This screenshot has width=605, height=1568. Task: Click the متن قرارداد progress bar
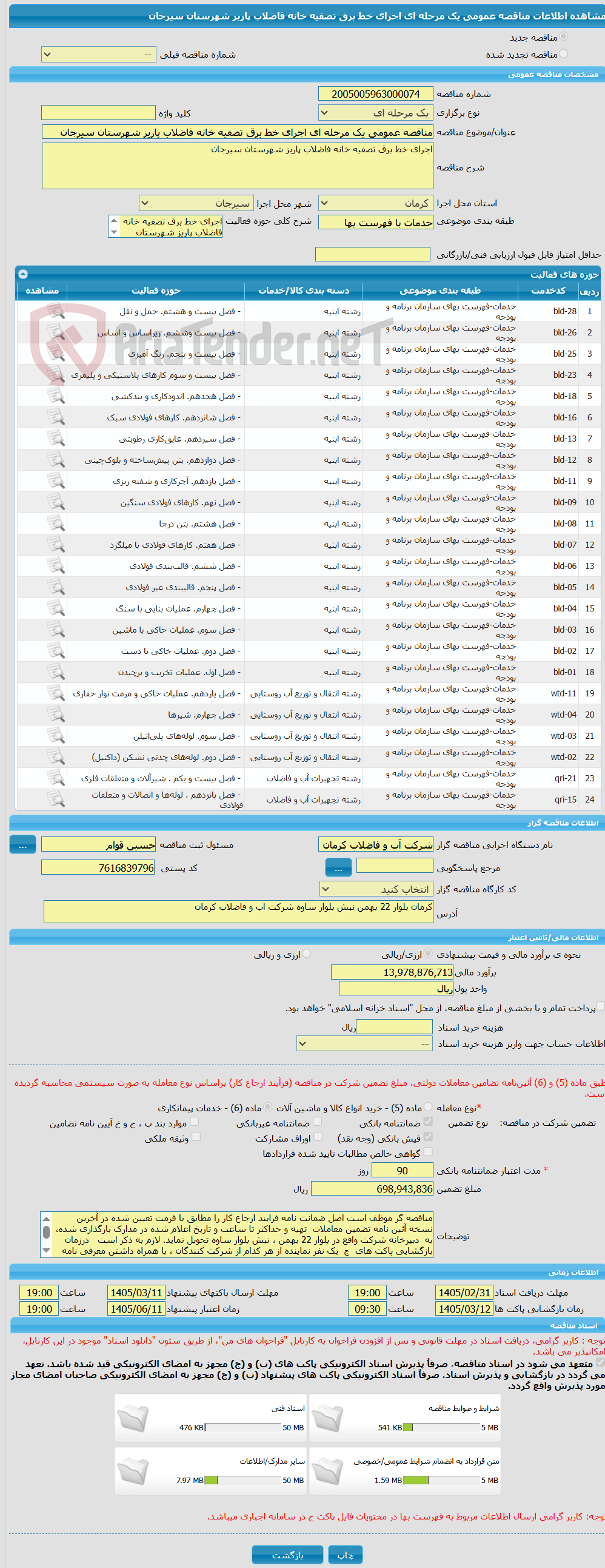tap(441, 1481)
